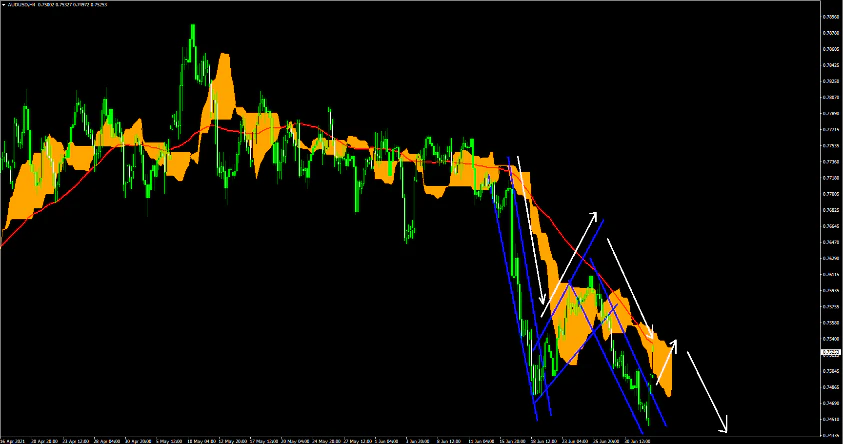Select the short white upward arrow near current price
Screen dimensions: 843x444
coord(666,362)
